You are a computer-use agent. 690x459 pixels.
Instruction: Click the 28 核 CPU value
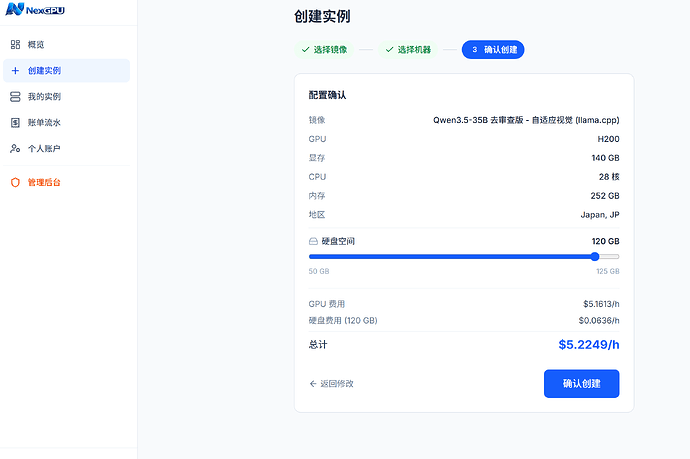(609, 177)
